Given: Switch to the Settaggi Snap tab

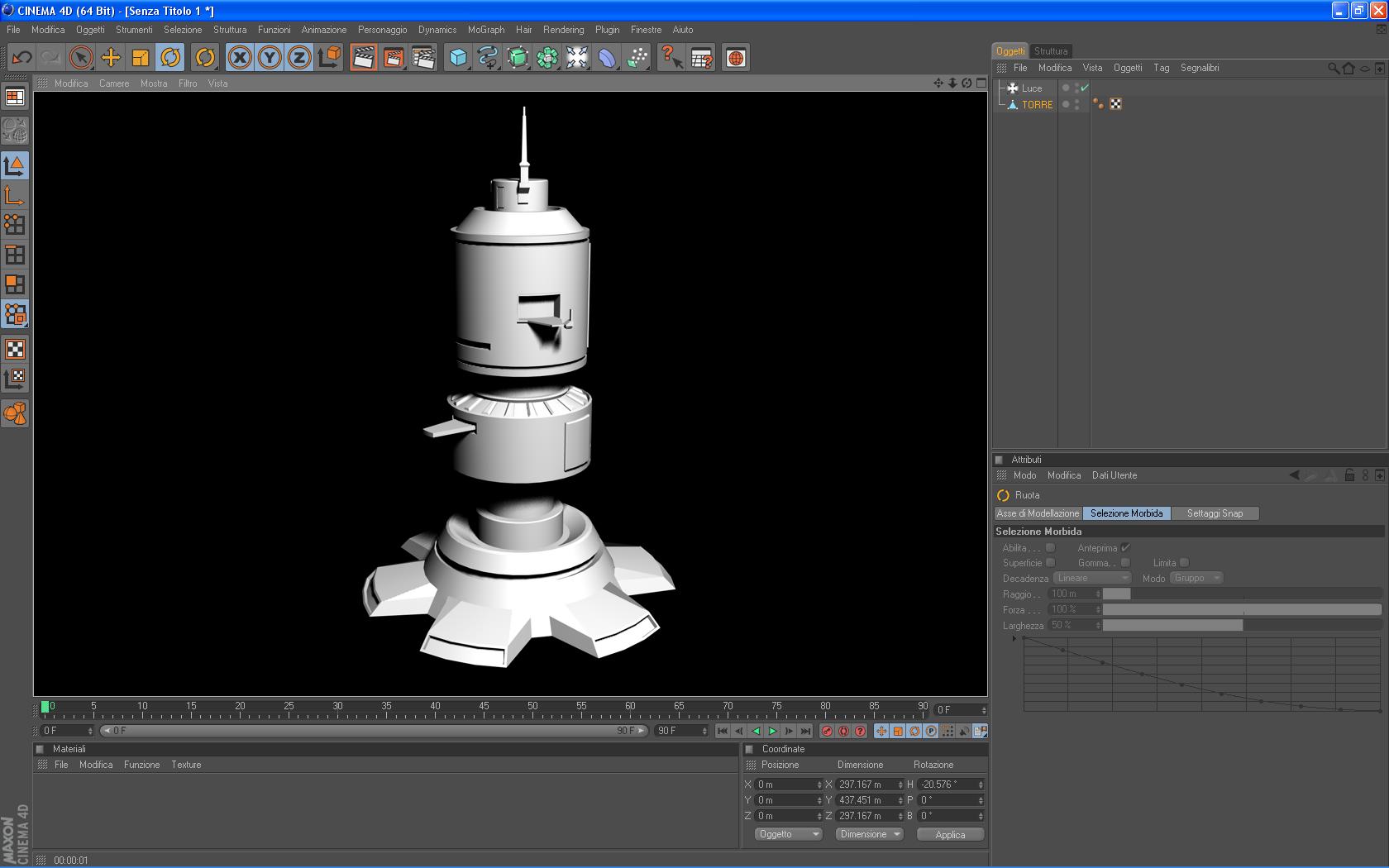Looking at the screenshot, I should (x=1215, y=513).
